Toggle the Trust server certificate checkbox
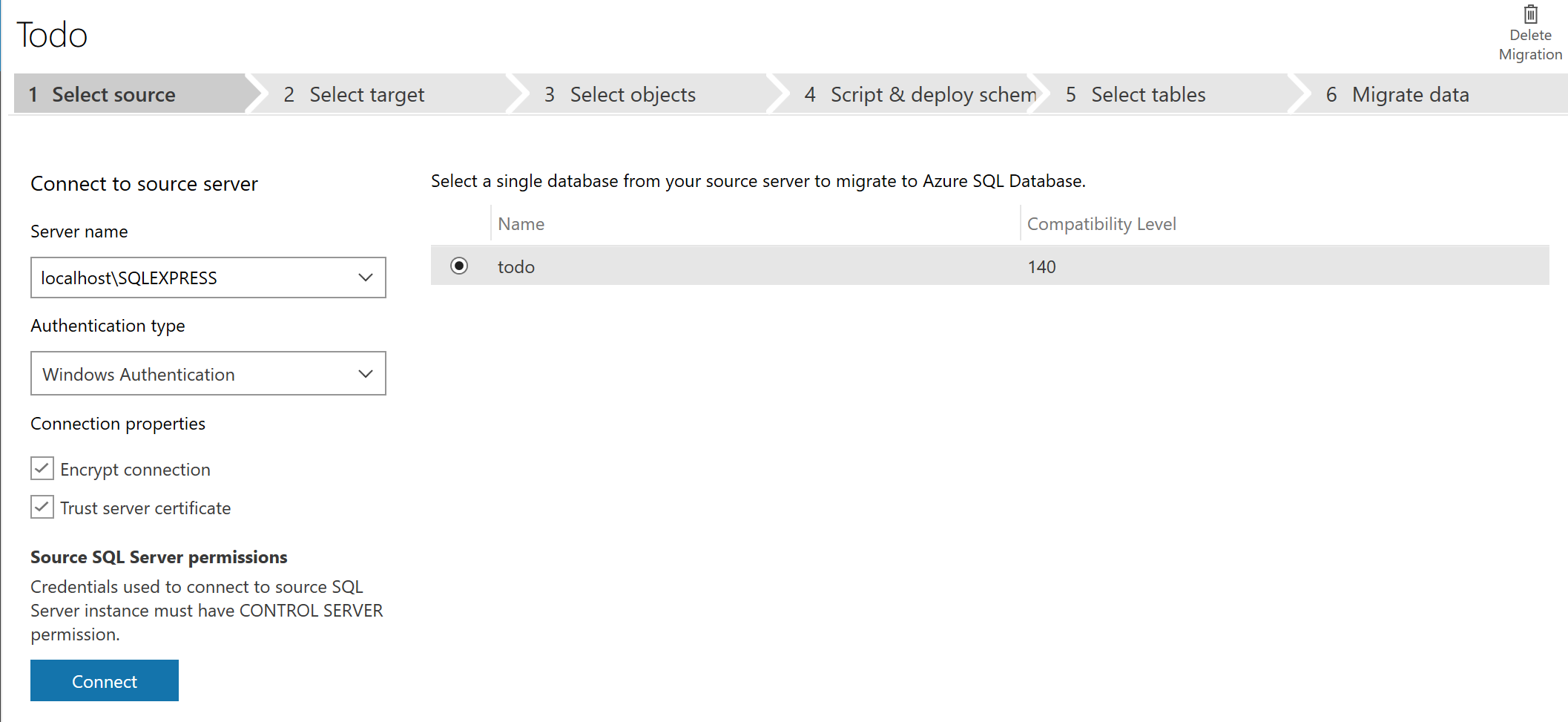The height and width of the screenshot is (722, 1568). point(42,507)
